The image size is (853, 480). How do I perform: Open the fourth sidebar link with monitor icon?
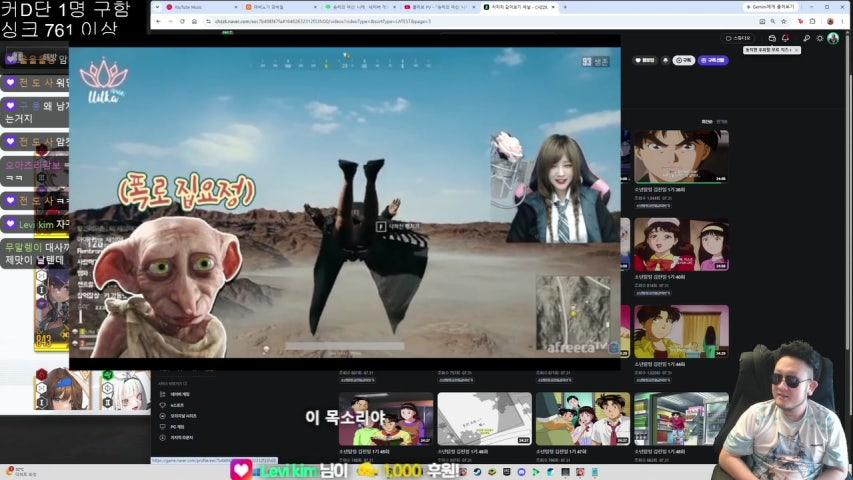(171, 427)
